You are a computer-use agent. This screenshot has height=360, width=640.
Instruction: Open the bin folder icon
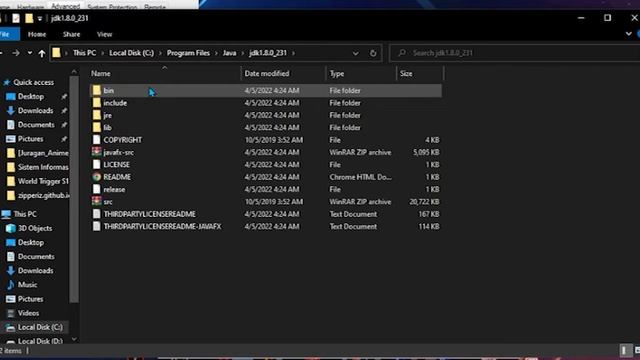[97, 90]
